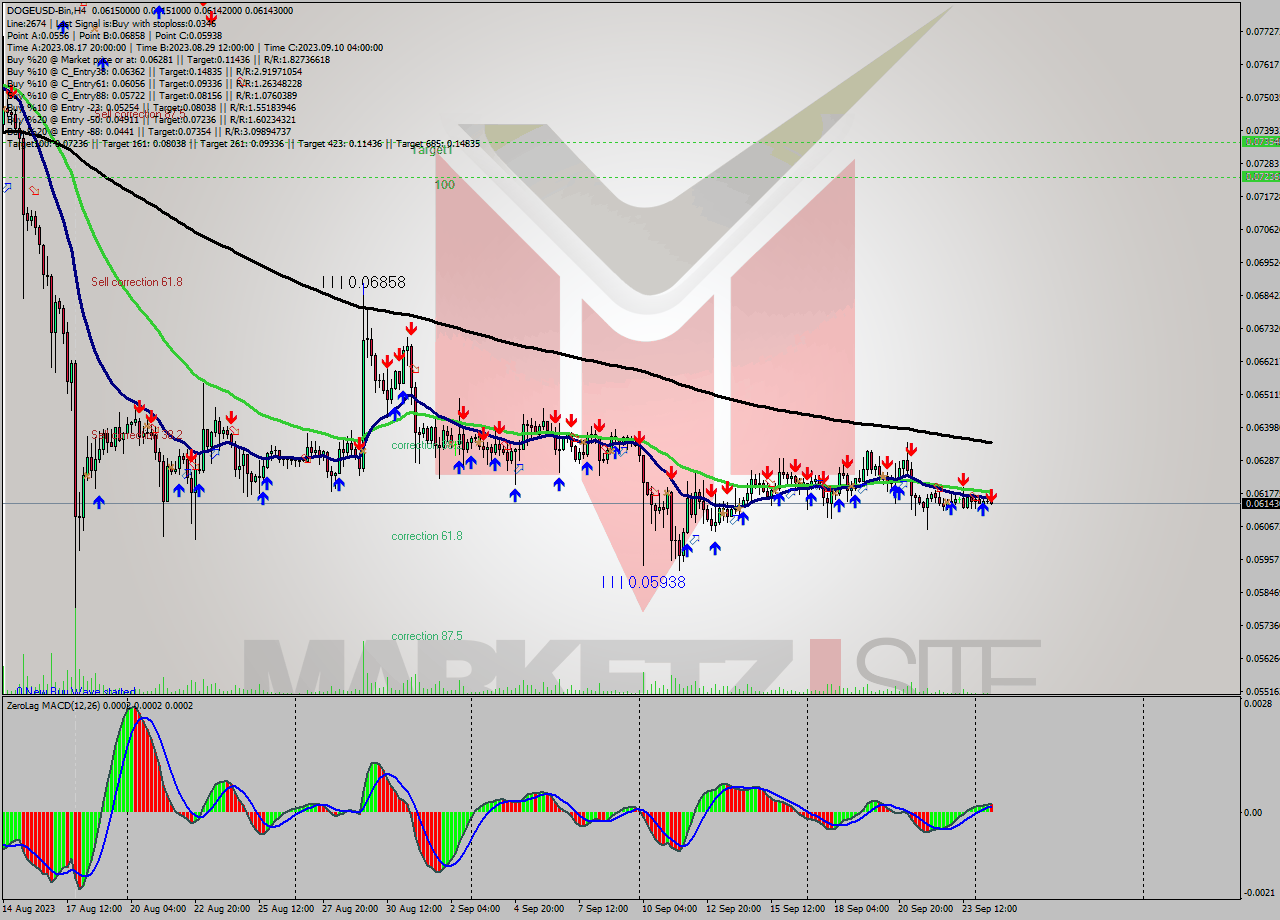Click the 'Target 161: 0.08038' targets line
Screen dimensions: 1280x920
click(243, 143)
